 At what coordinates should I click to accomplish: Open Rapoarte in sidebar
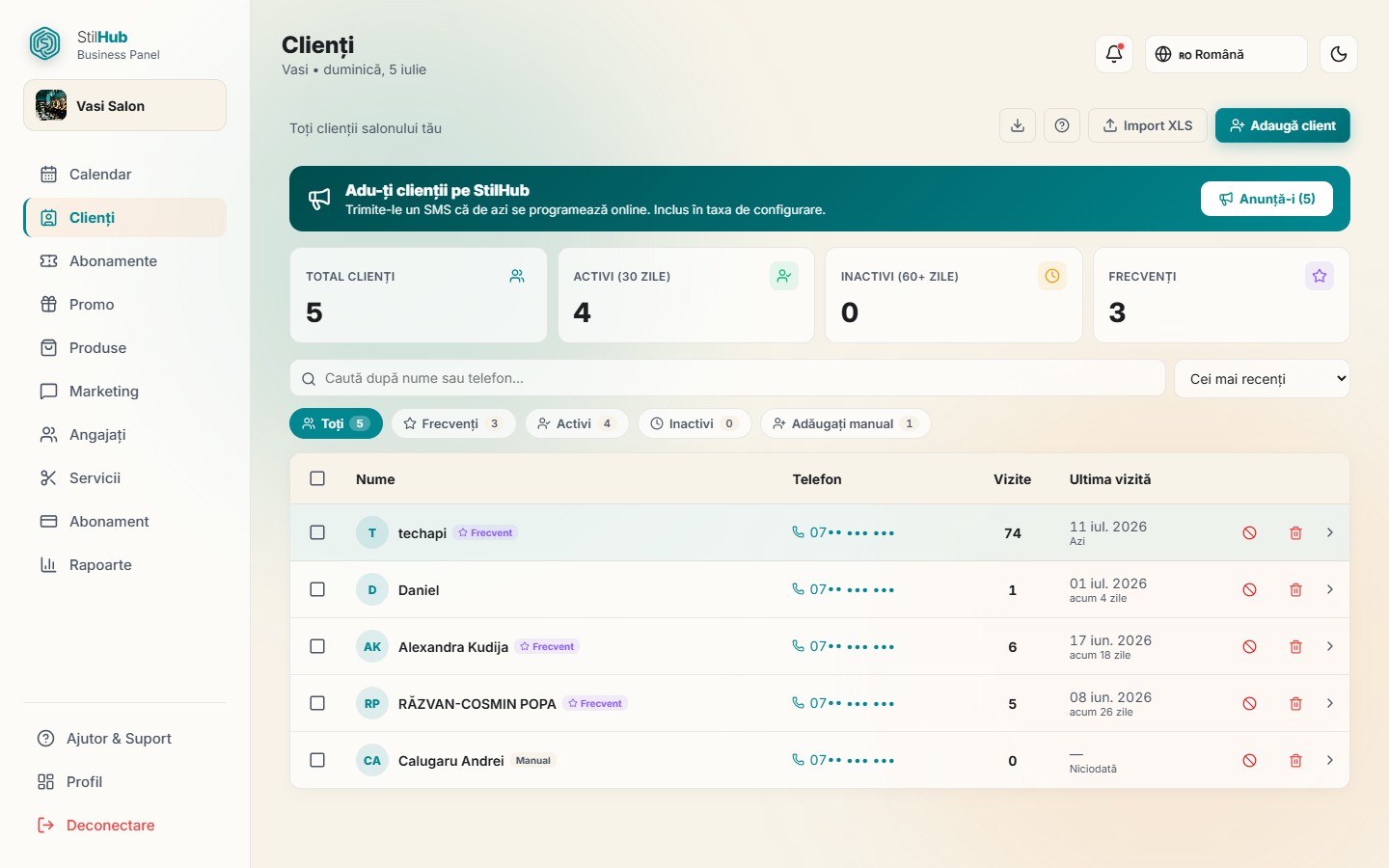[125, 565]
